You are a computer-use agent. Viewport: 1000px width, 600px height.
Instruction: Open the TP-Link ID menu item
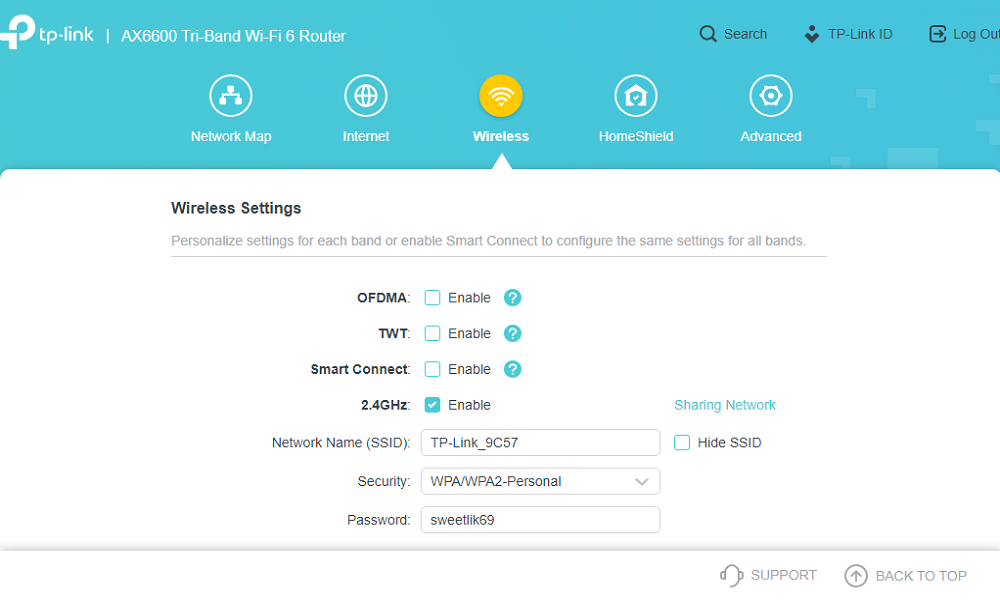(848, 34)
